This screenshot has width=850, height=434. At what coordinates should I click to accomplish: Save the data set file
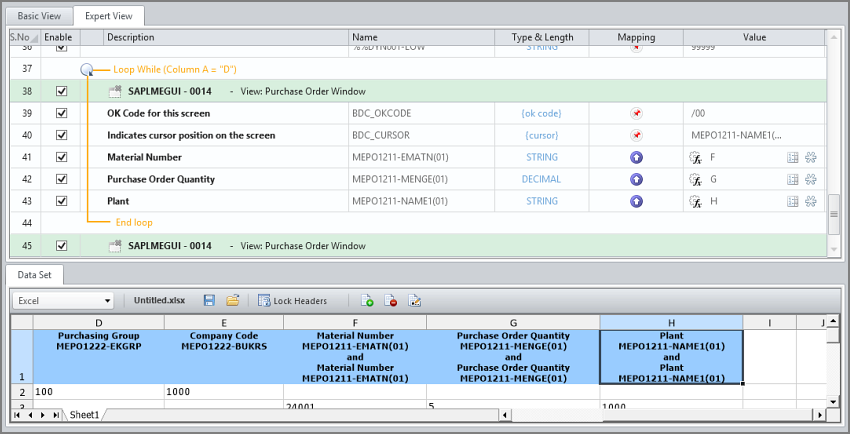(x=209, y=300)
